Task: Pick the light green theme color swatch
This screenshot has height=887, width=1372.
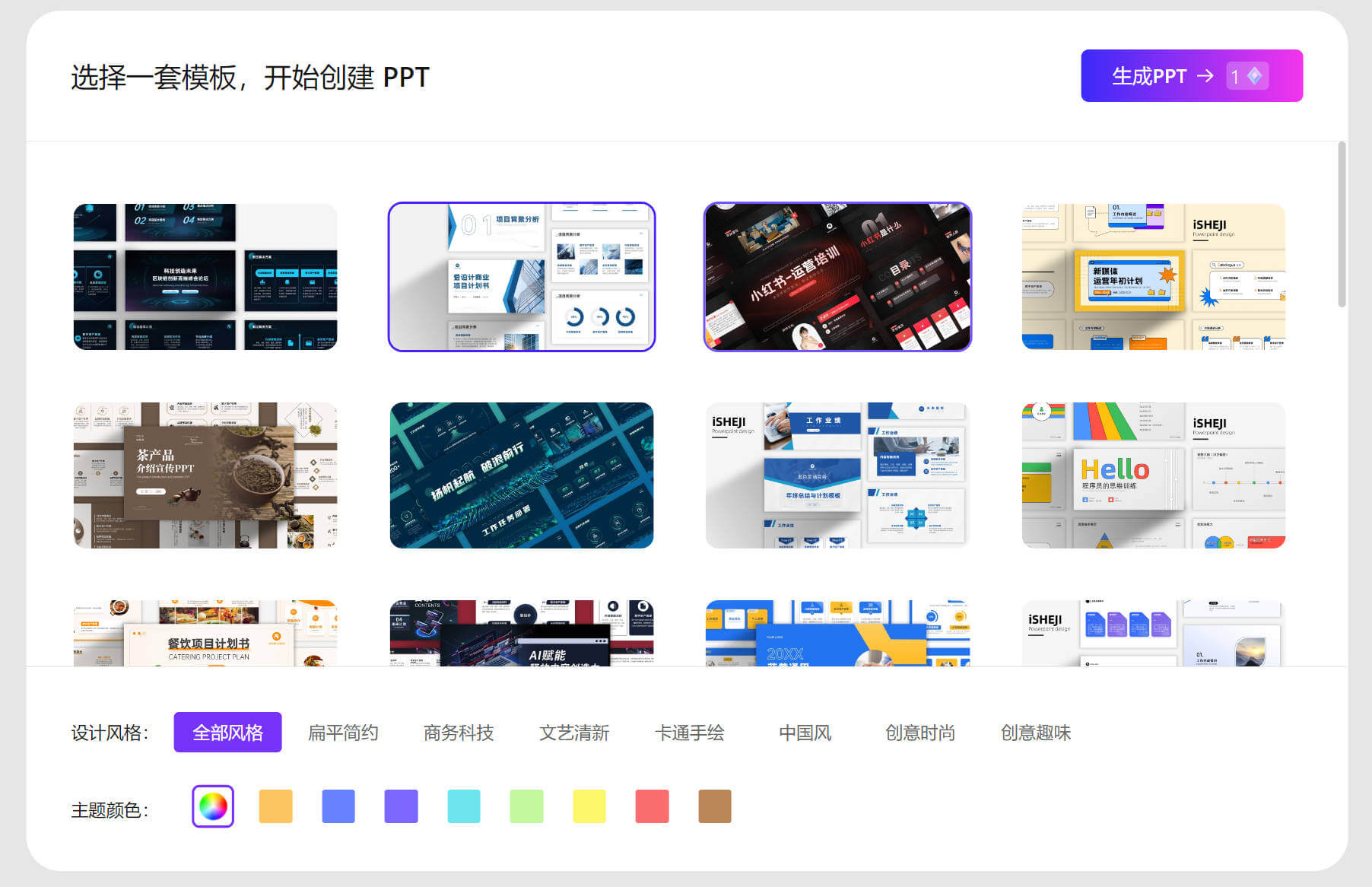Action: click(x=526, y=806)
